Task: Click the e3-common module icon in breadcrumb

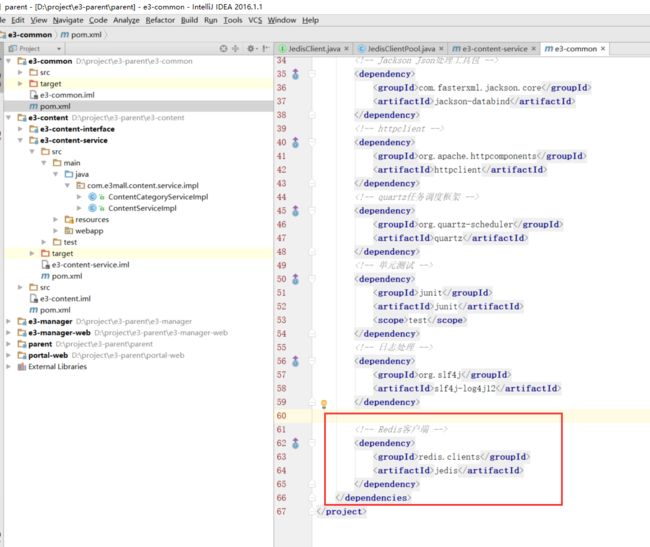Action: tap(3, 35)
